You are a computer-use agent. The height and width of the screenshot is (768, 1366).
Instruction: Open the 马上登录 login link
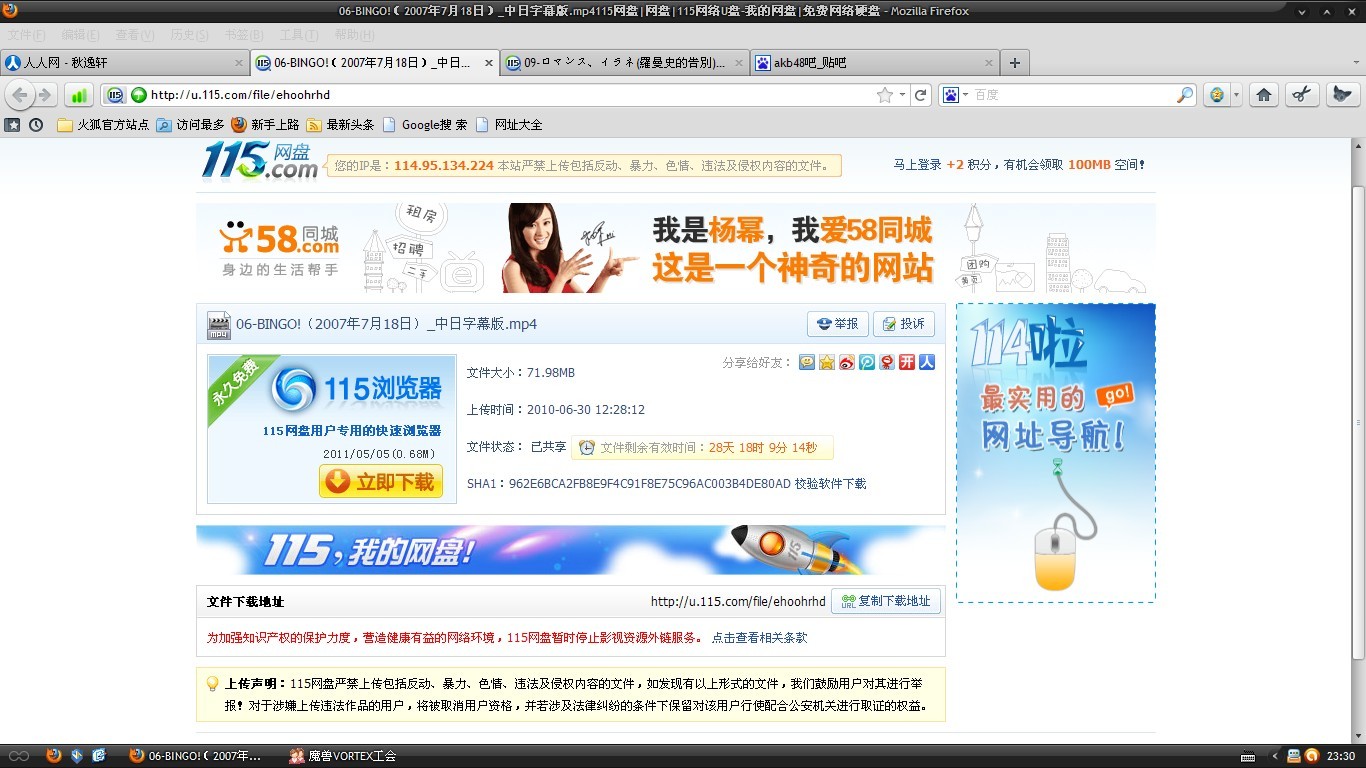coord(917,165)
